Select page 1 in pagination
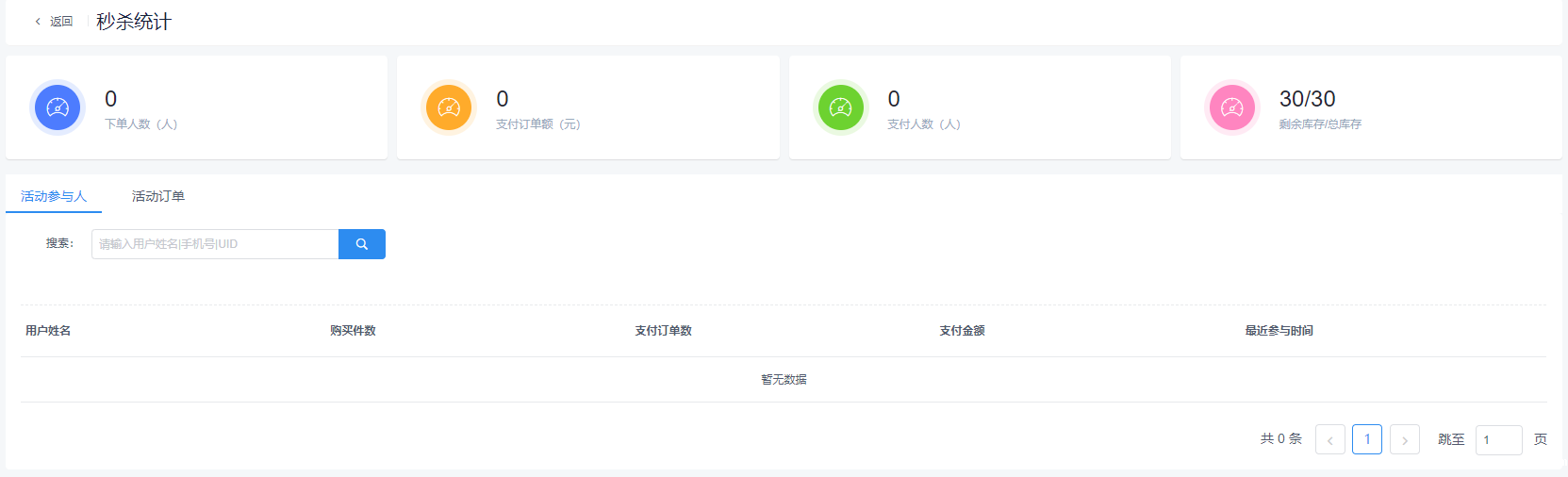Image resolution: width=1568 pixels, height=477 pixels. click(1367, 439)
